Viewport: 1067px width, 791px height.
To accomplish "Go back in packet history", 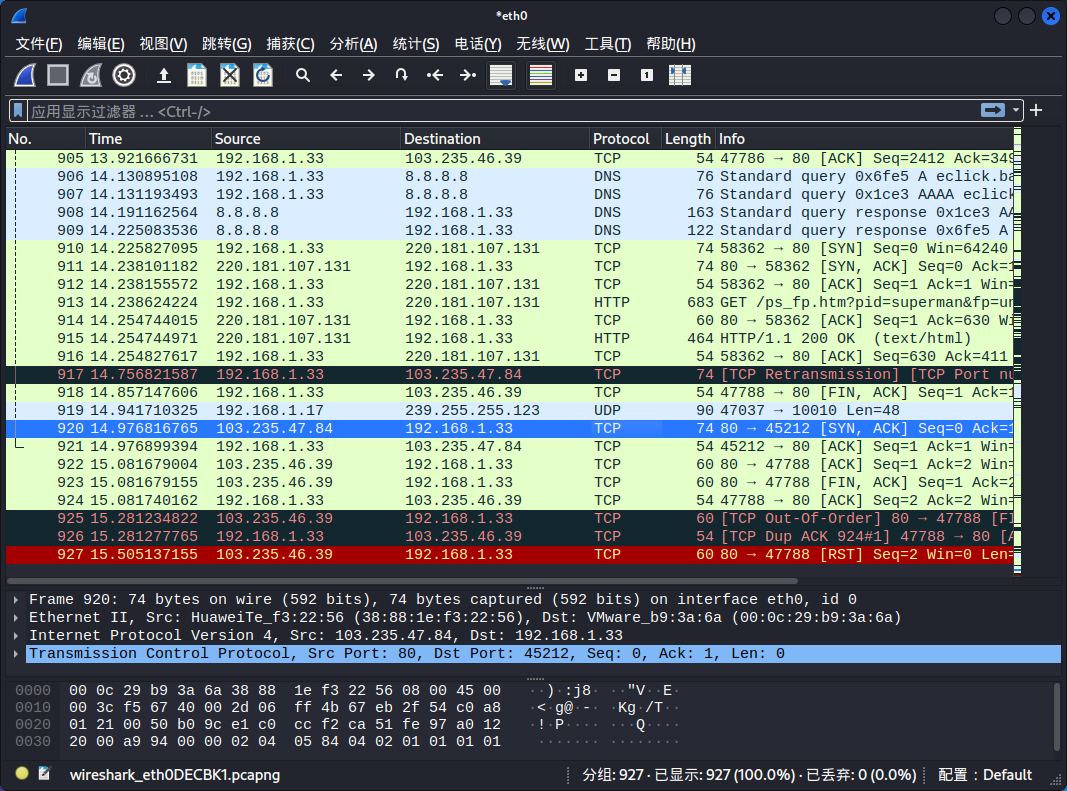I will click(x=336, y=75).
